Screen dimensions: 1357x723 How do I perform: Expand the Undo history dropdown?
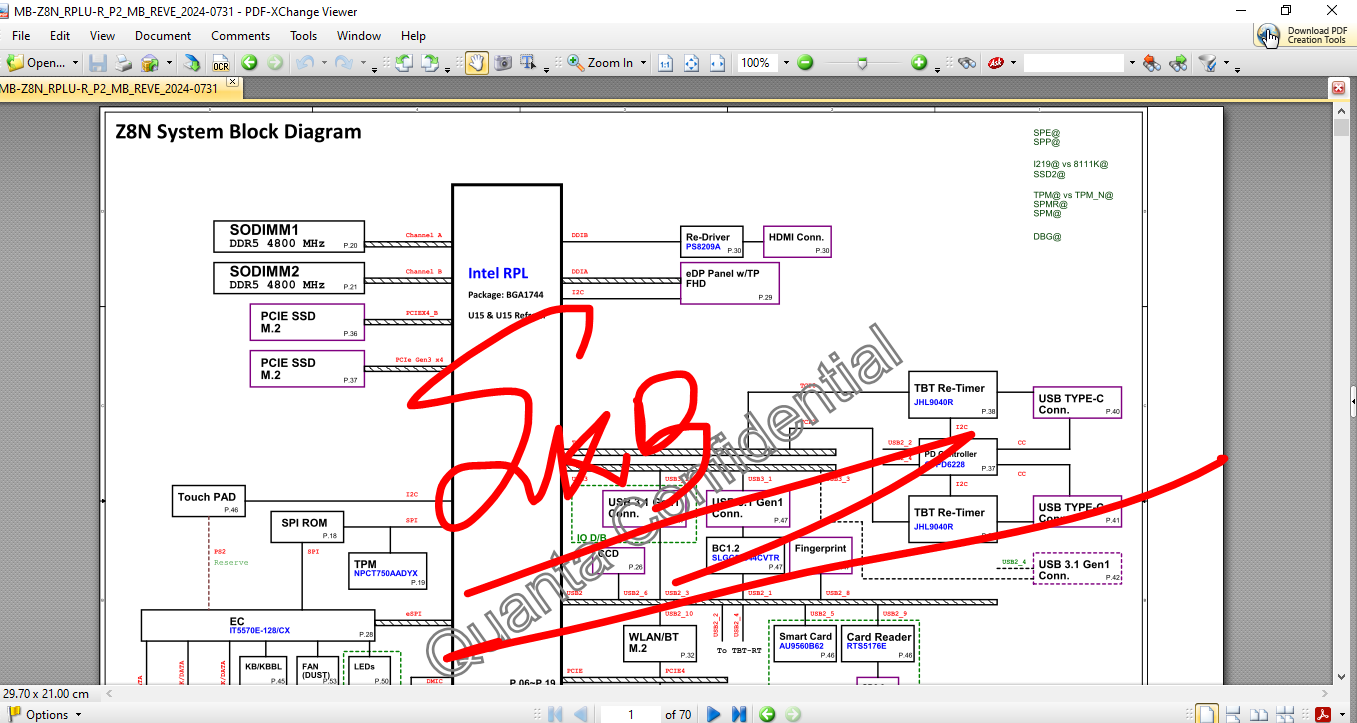coord(322,63)
